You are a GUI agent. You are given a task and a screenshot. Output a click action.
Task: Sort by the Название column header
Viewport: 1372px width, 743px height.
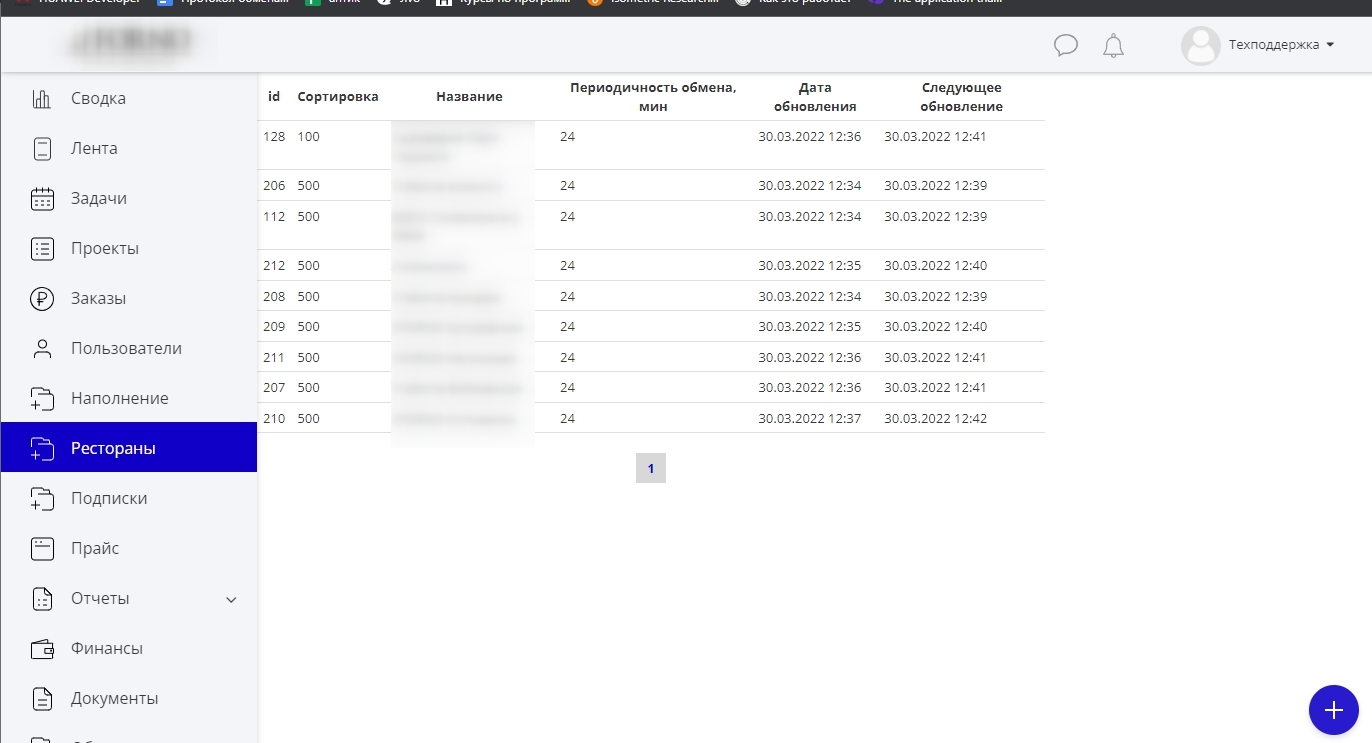pos(469,97)
